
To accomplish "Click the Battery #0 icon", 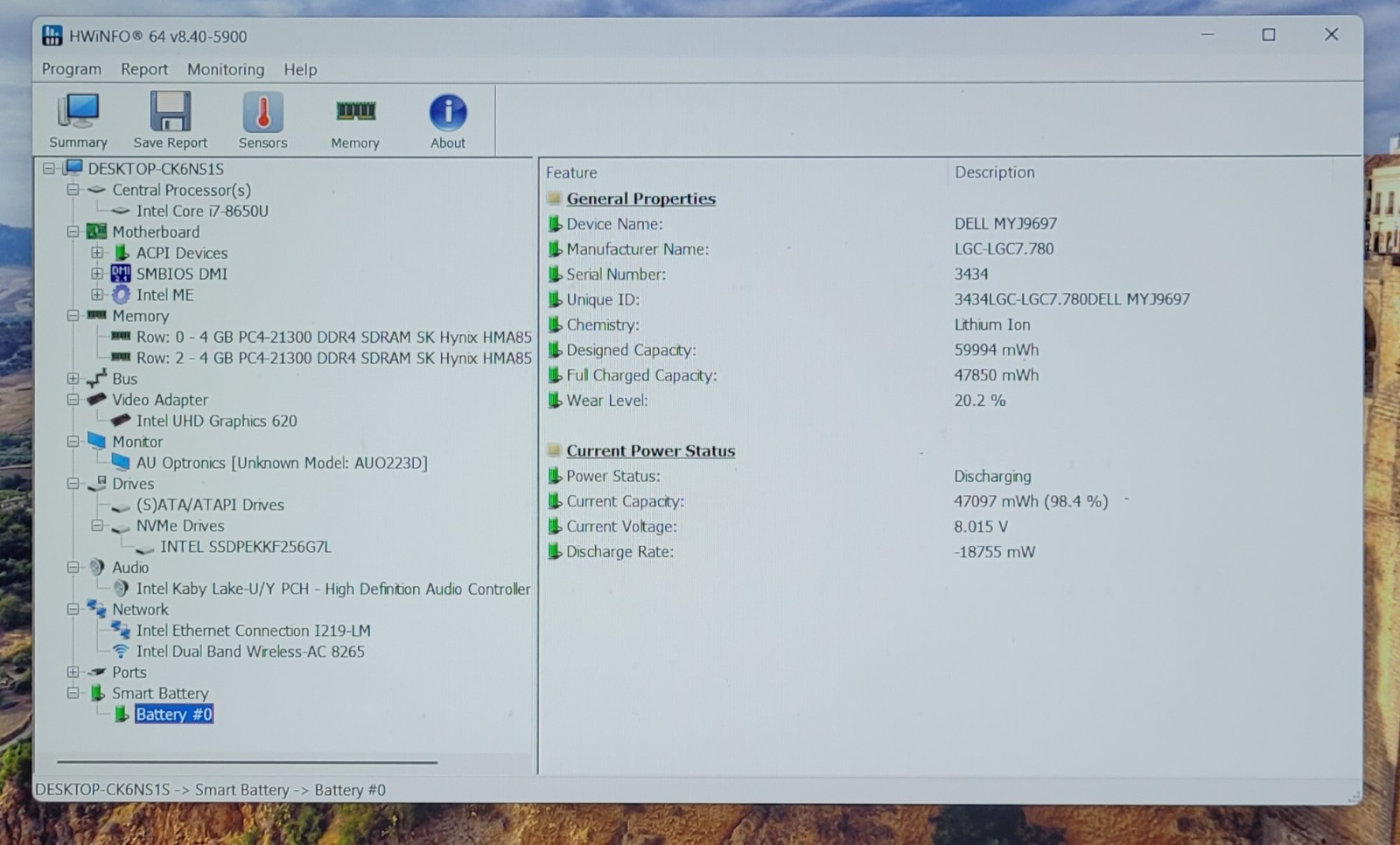I will click(x=122, y=715).
